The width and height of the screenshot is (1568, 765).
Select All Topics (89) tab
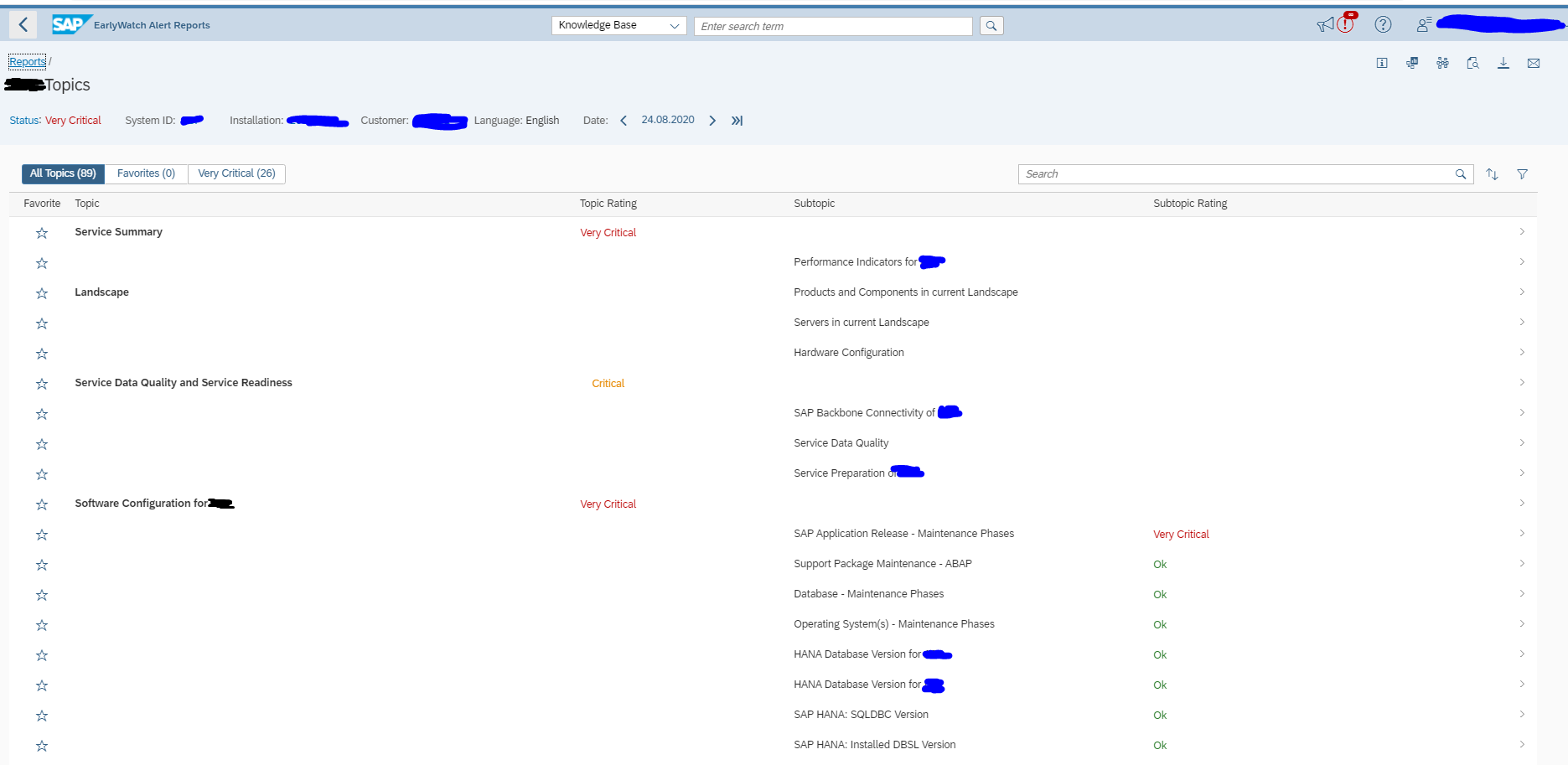click(x=63, y=173)
